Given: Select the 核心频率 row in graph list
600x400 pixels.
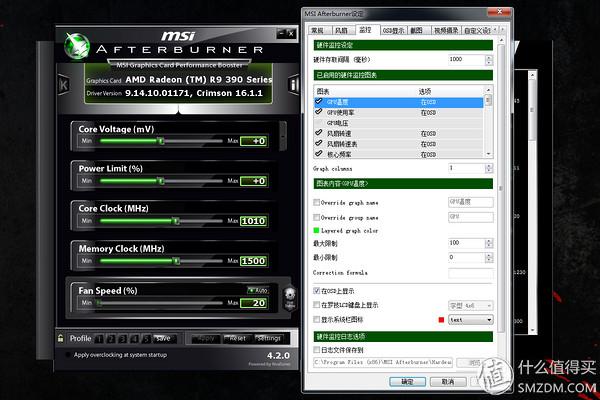Looking at the screenshot, I should tap(398, 154).
